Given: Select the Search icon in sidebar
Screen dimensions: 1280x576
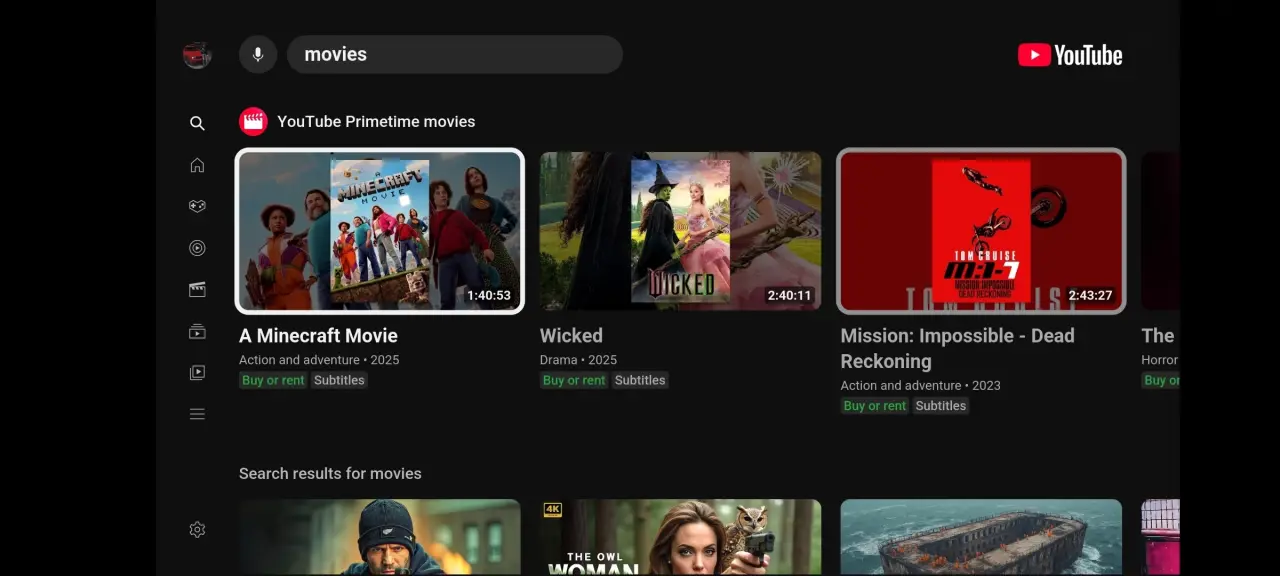Looking at the screenshot, I should click(x=197, y=123).
